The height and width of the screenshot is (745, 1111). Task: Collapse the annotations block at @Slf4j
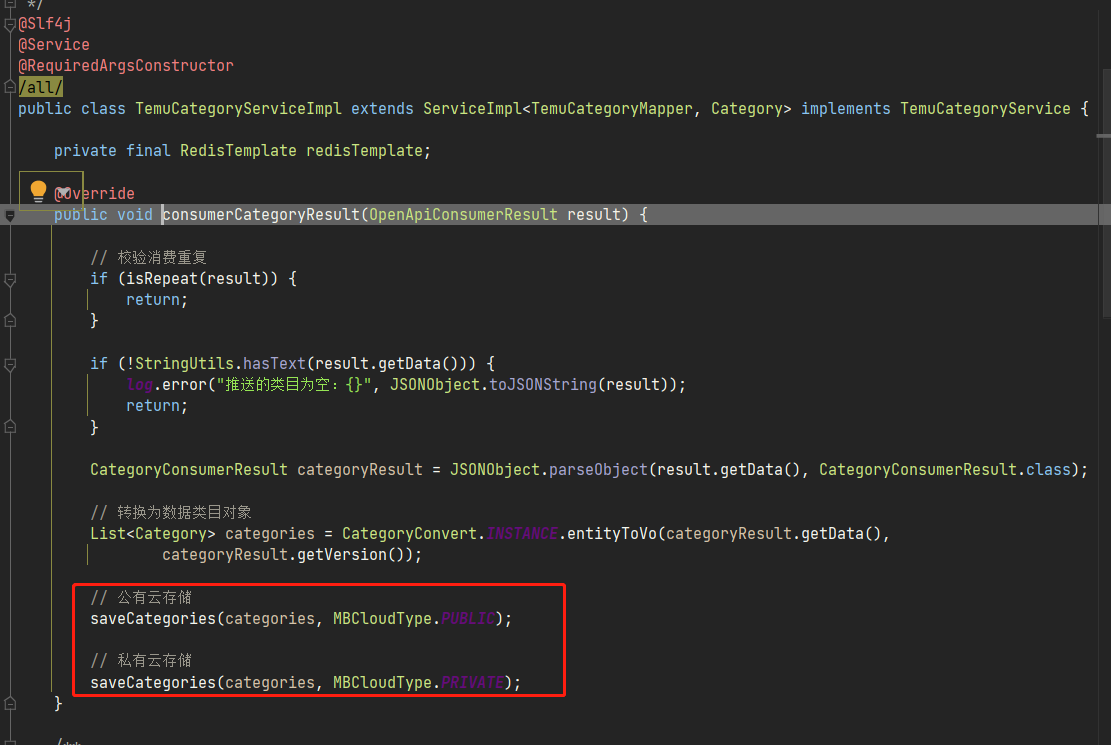click(9, 24)
